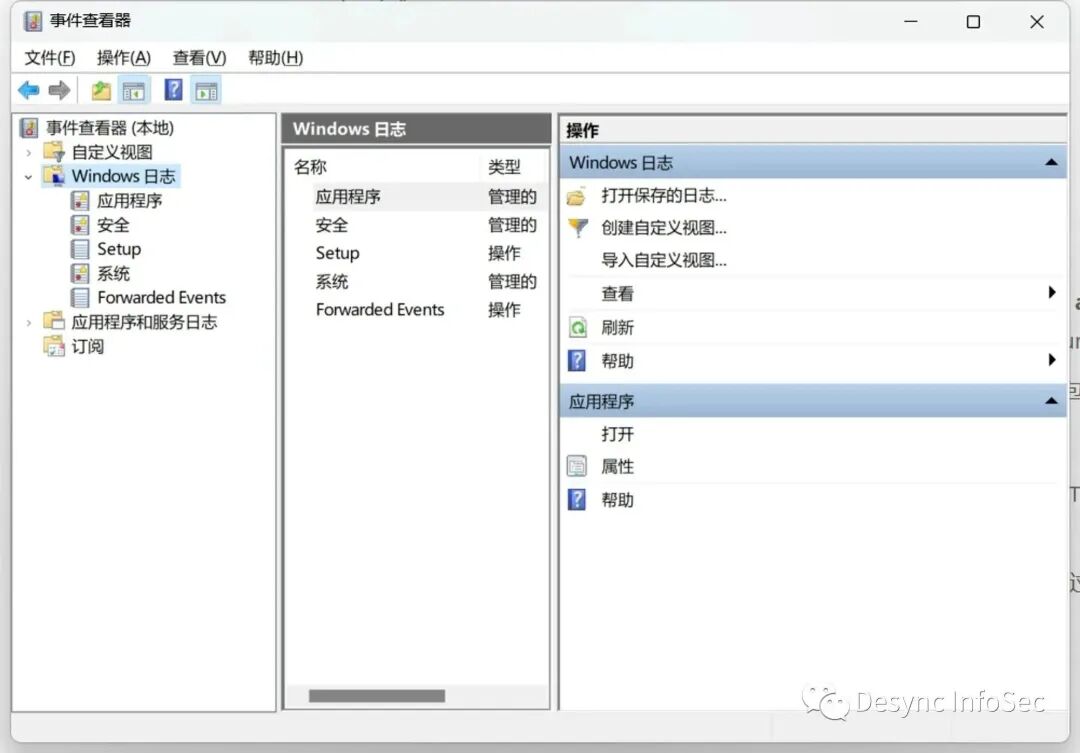The height and width of the screenshot is (753, 1080).
Task: Select 订阅 label in the console tree
Action: pyautogui.click(x=87, y=346)
